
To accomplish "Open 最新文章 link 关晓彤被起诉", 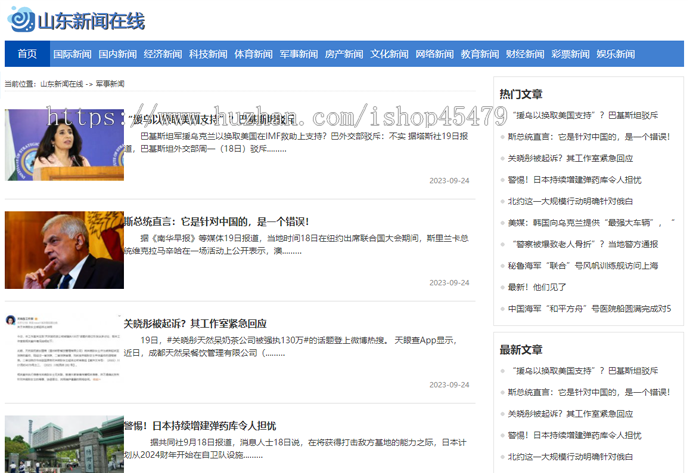I will click(x=570, y=414).
